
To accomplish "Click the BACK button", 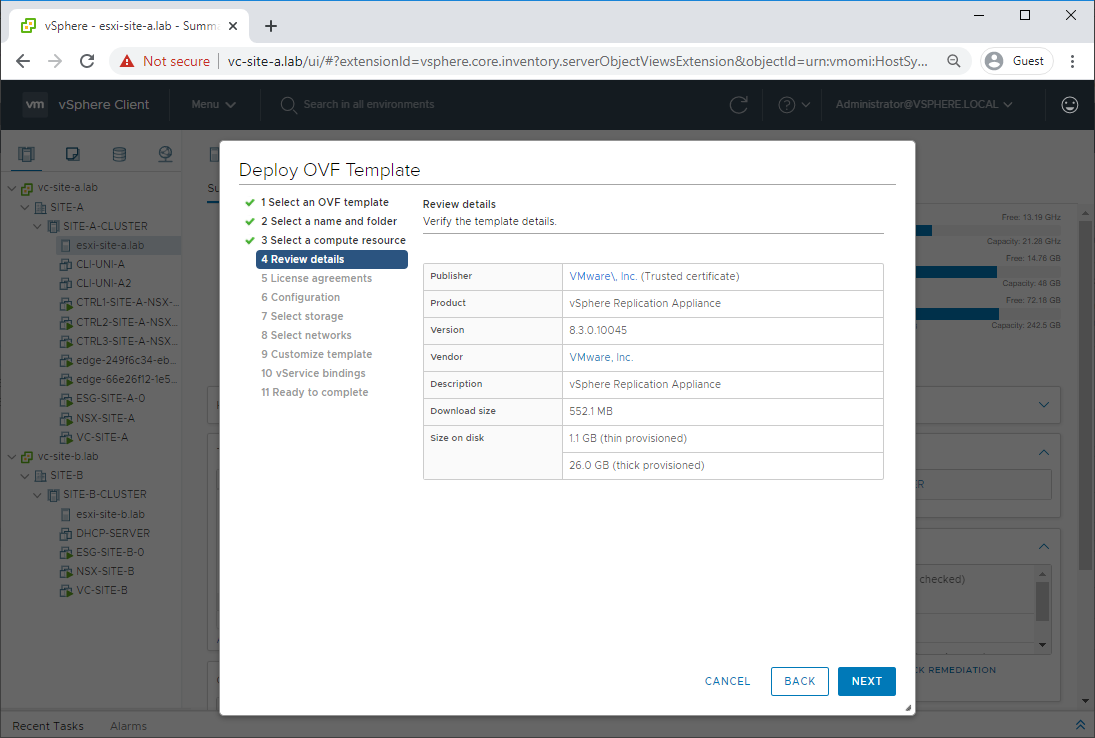I will [800, 681].
